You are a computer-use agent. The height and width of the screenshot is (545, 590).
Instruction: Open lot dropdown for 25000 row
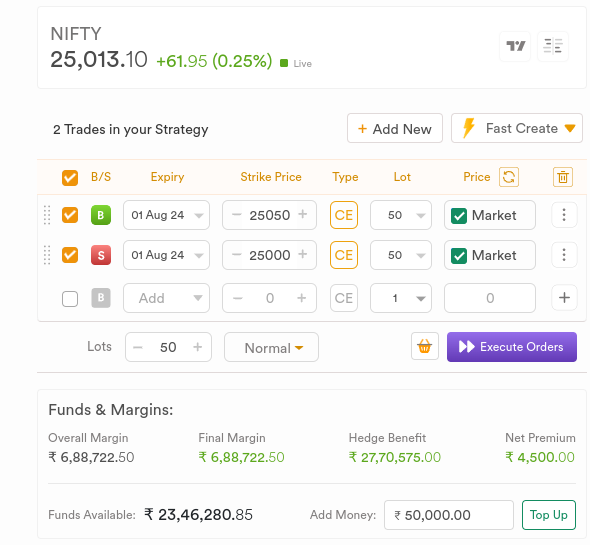(x=401, y=255)
